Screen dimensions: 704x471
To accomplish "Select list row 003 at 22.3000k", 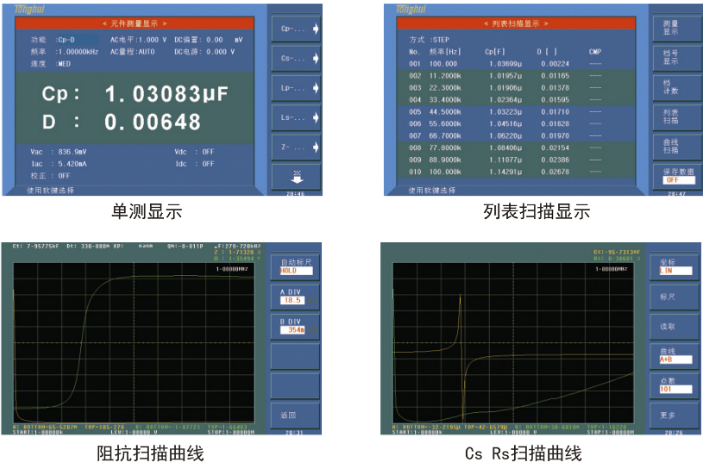I will click(x=515, y=88).
